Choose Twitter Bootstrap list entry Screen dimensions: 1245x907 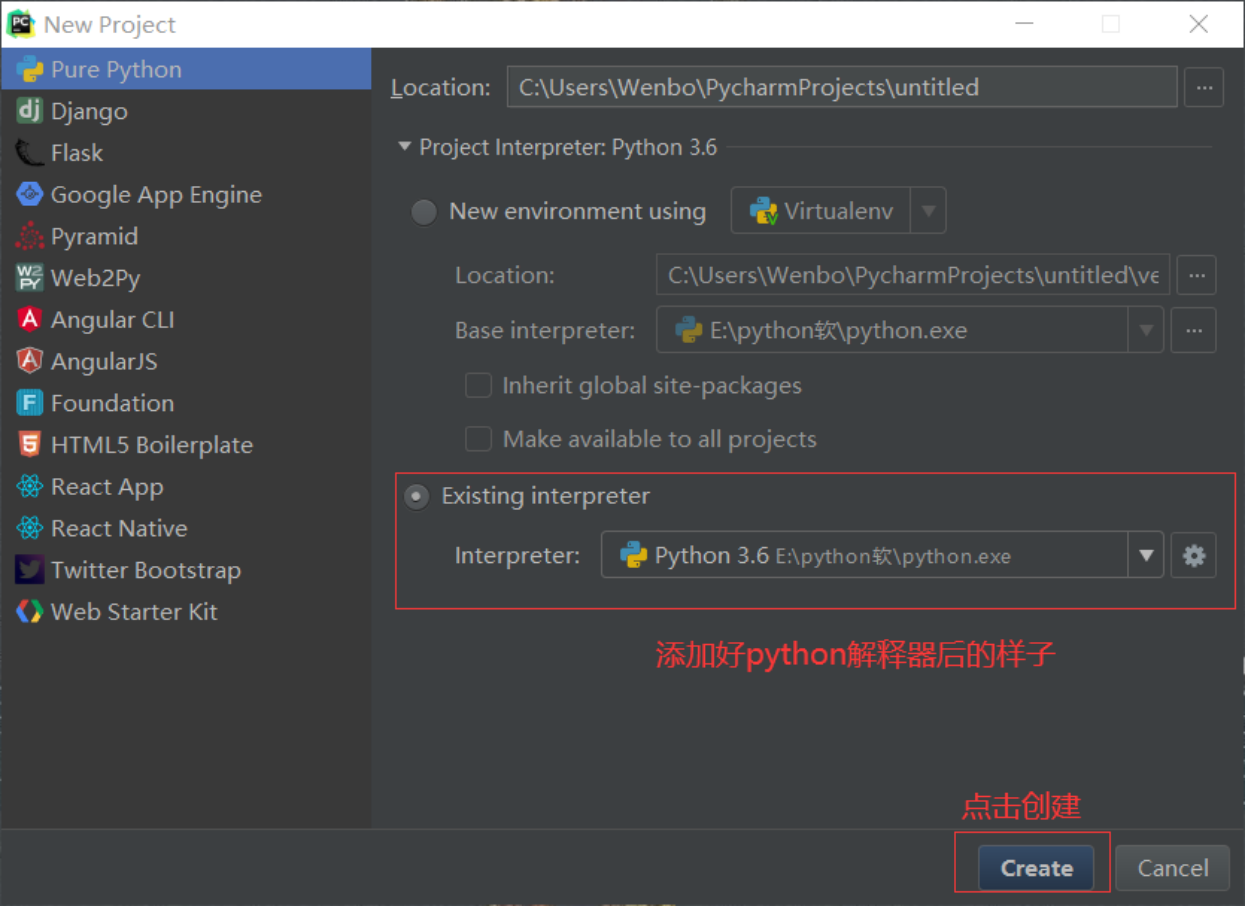pyautogui.click(x=186, y=570)
